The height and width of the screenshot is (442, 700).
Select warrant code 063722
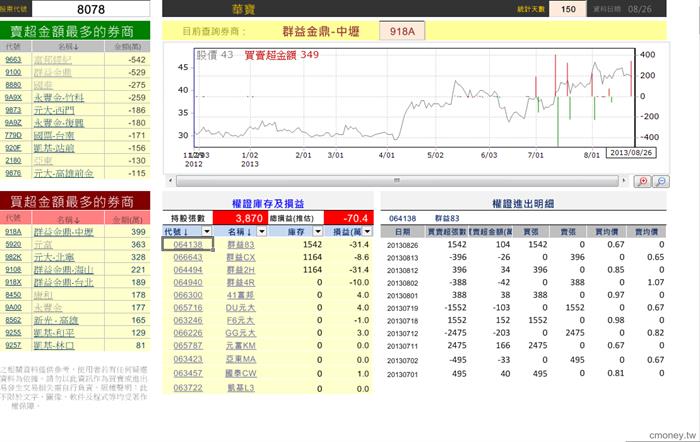pyautogui.click(x=188, y=388)
